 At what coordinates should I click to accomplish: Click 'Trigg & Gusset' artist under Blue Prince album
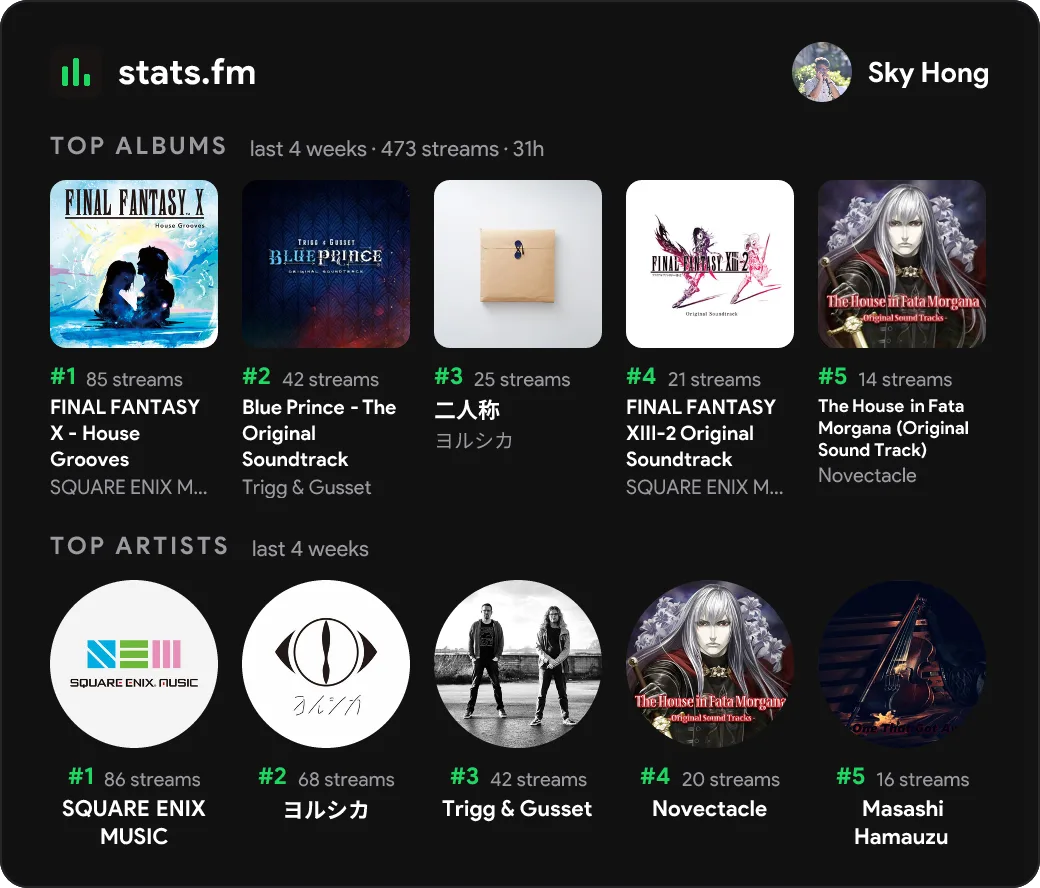click(x=306, y=487)
